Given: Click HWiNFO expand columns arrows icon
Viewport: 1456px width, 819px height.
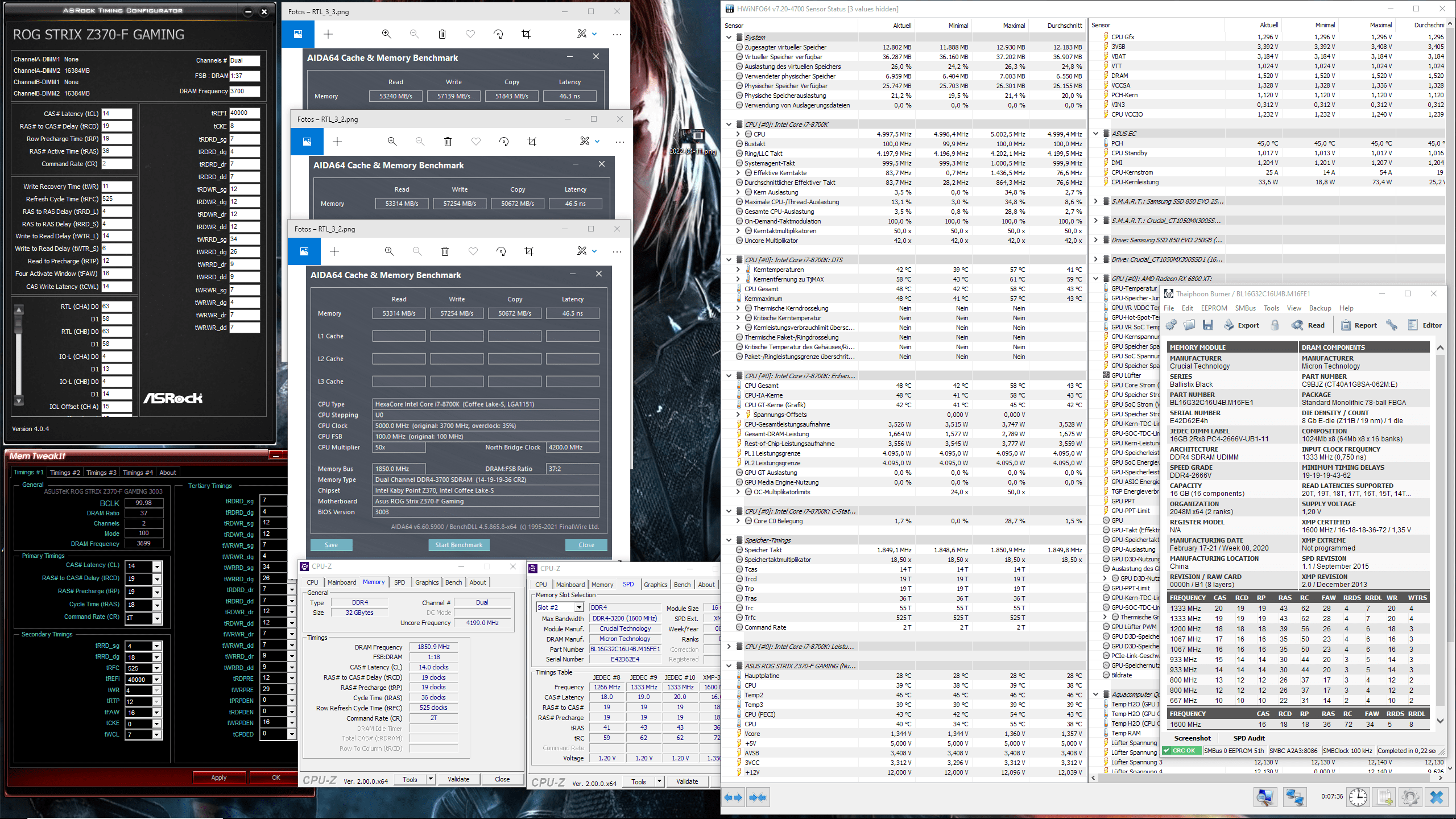Looking at the screenshot, I should tap(733, 797).
